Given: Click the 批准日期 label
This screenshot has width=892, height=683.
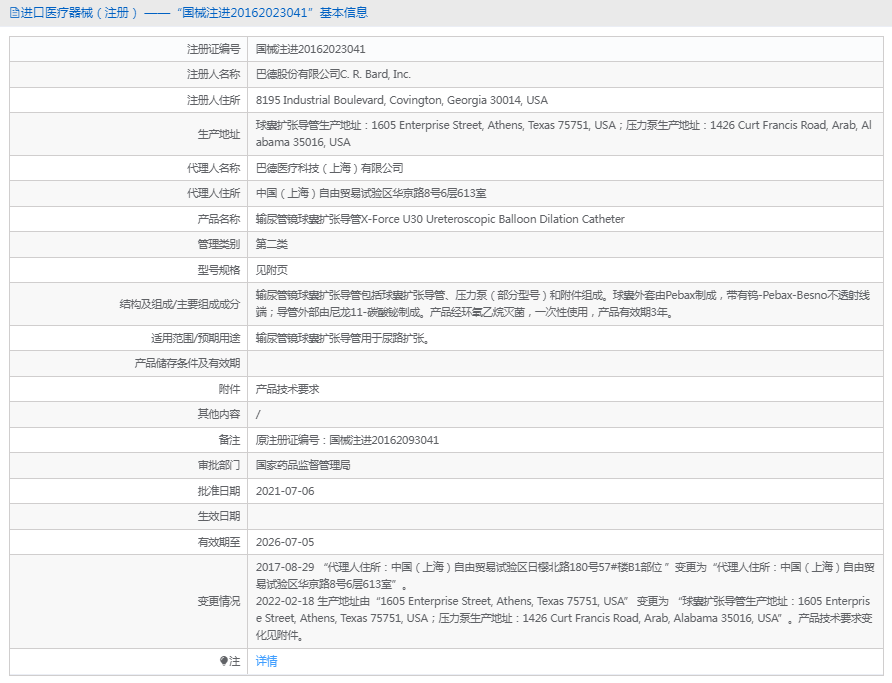Looking at the screenshot, I should 219,491.
